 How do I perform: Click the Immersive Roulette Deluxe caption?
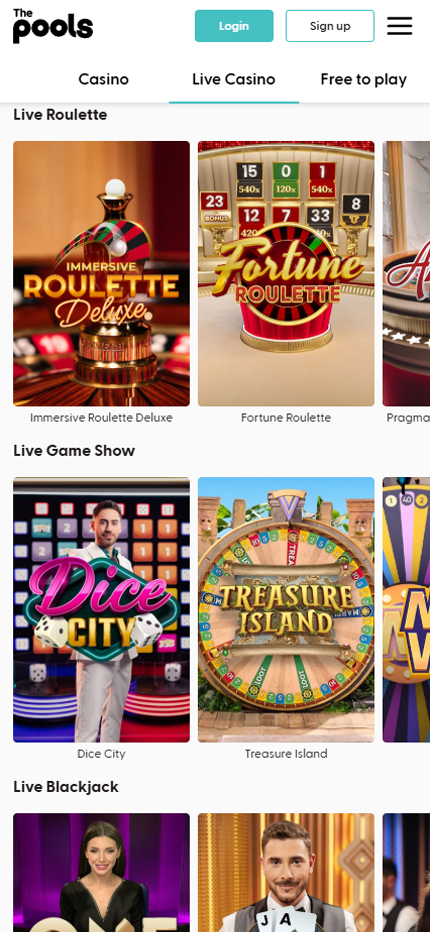[102, 418]
